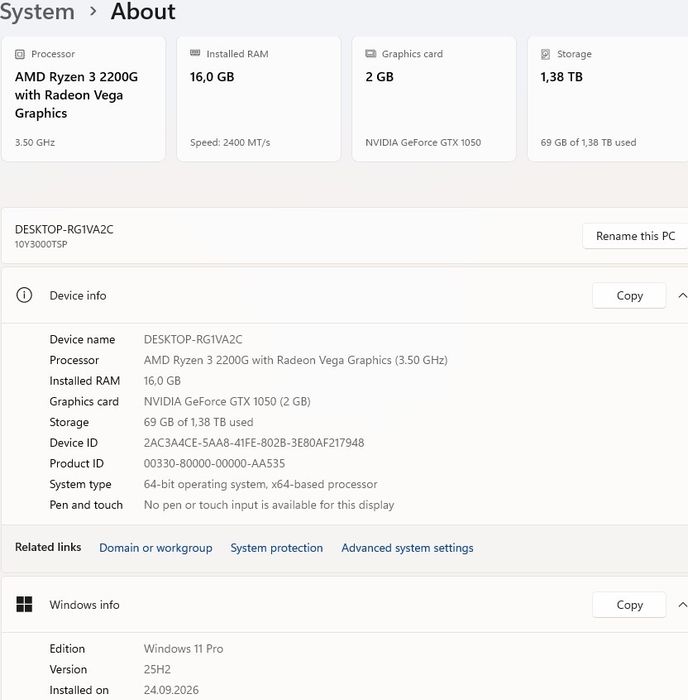Open Advanced system settings link
Screen dimensions: 688x700
click(x=407, y=547)
